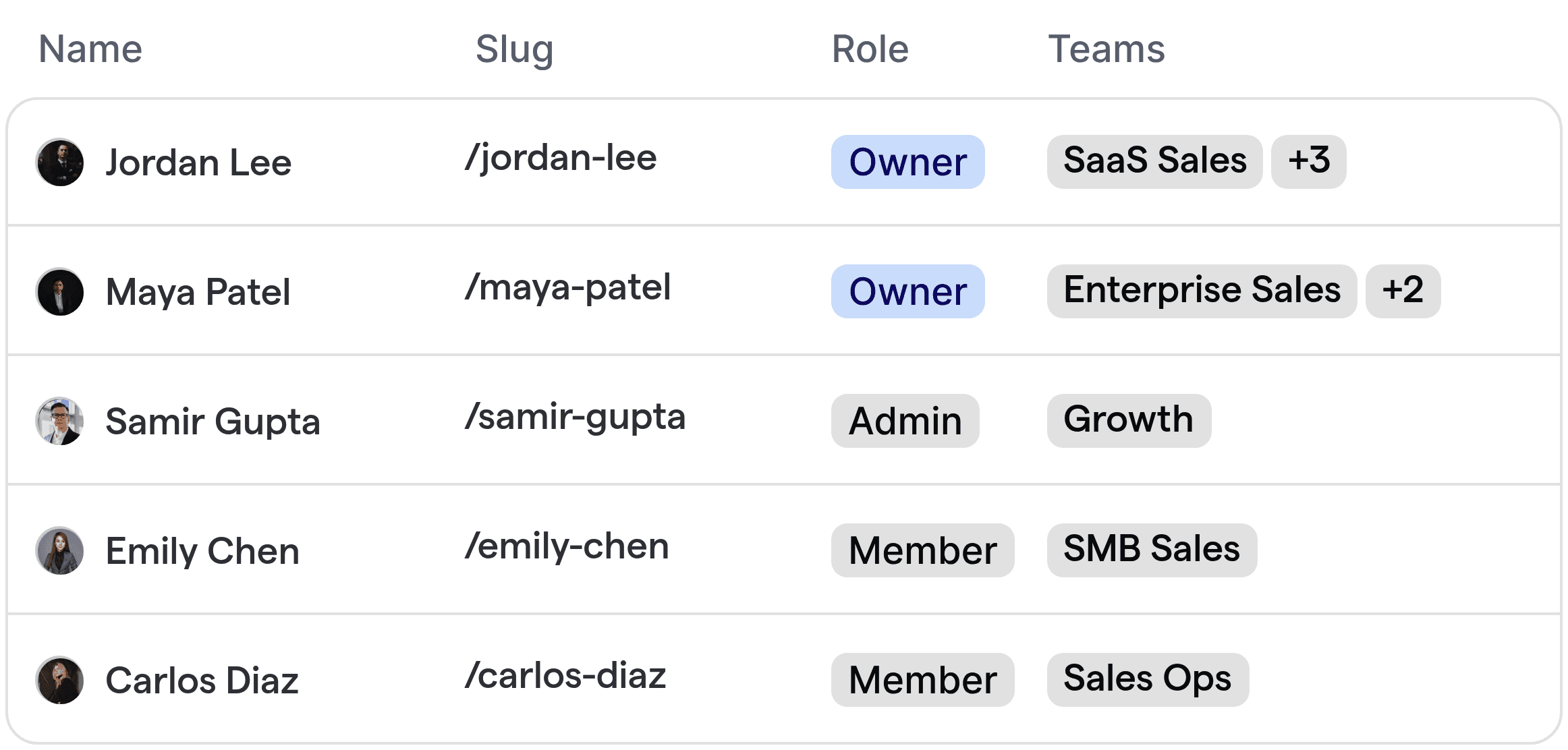This screenshot has width=1568, height=750.
Task: Select the Owner badge for Jordan Lee
Action: click(907, 162)
